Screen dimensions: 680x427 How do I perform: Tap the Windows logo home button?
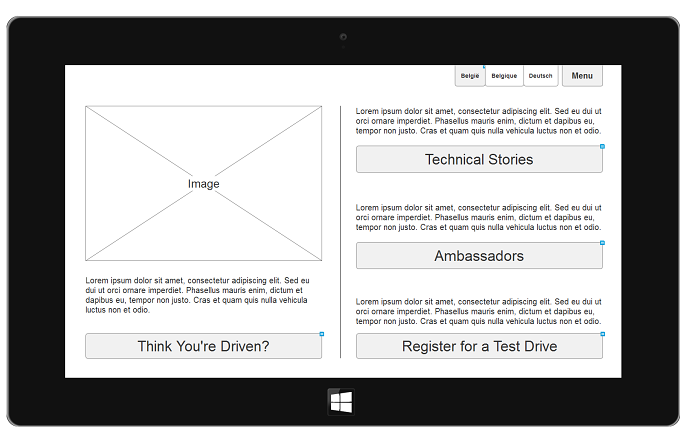[341, 402]
